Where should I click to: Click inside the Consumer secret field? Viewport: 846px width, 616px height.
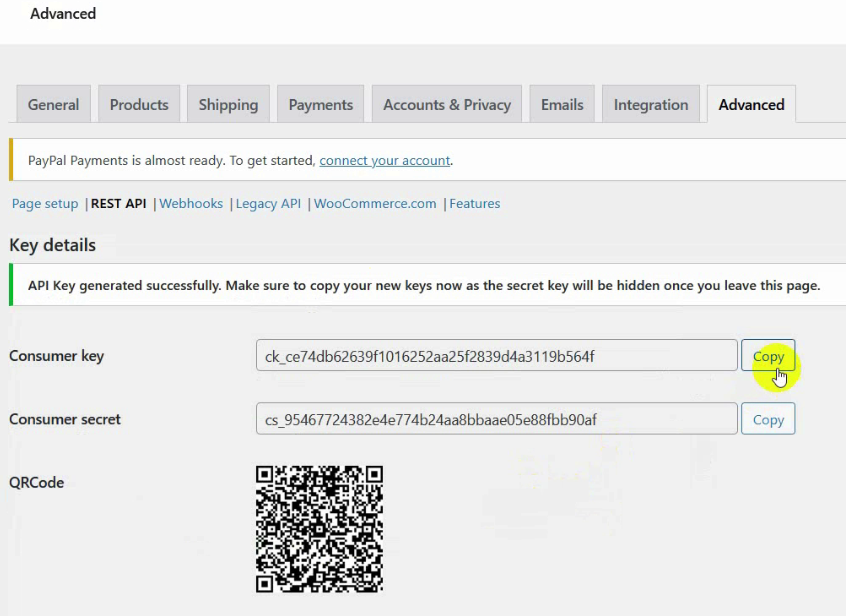[x=496, y=419]
